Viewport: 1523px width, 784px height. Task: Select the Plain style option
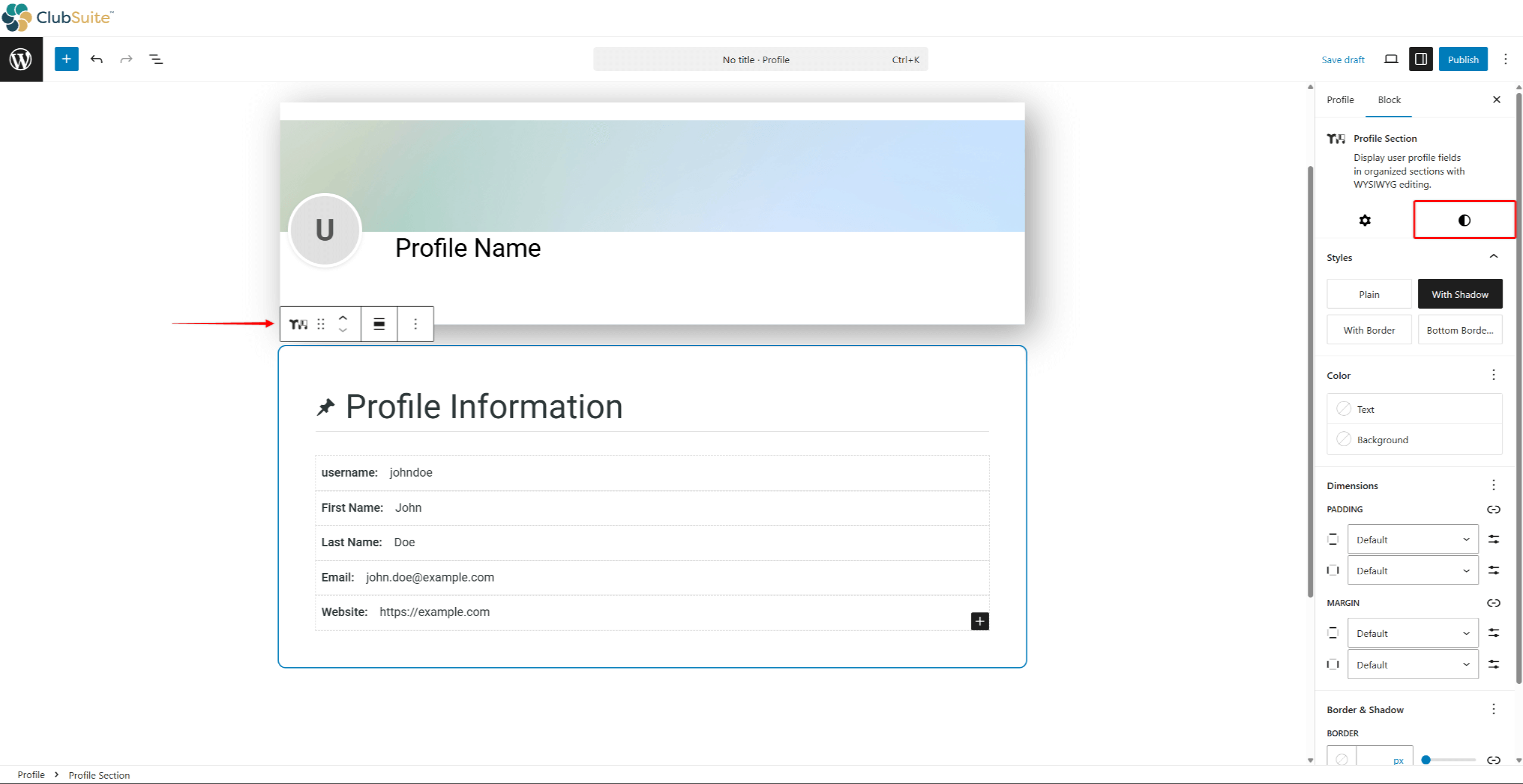[x=1369, y=294]
